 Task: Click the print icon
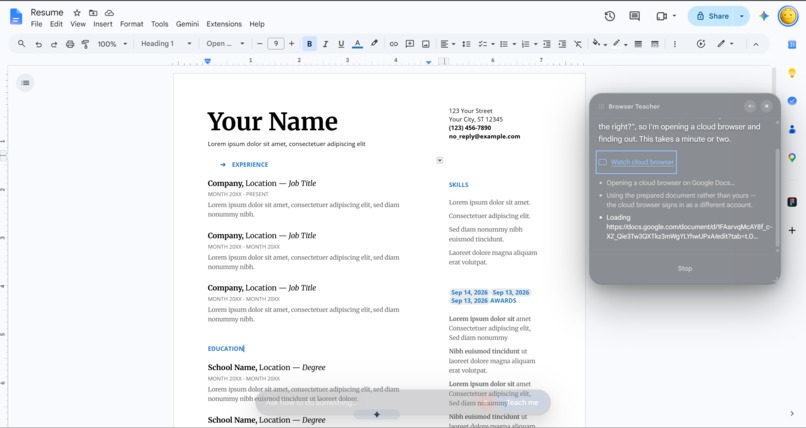tap(70, 44)
